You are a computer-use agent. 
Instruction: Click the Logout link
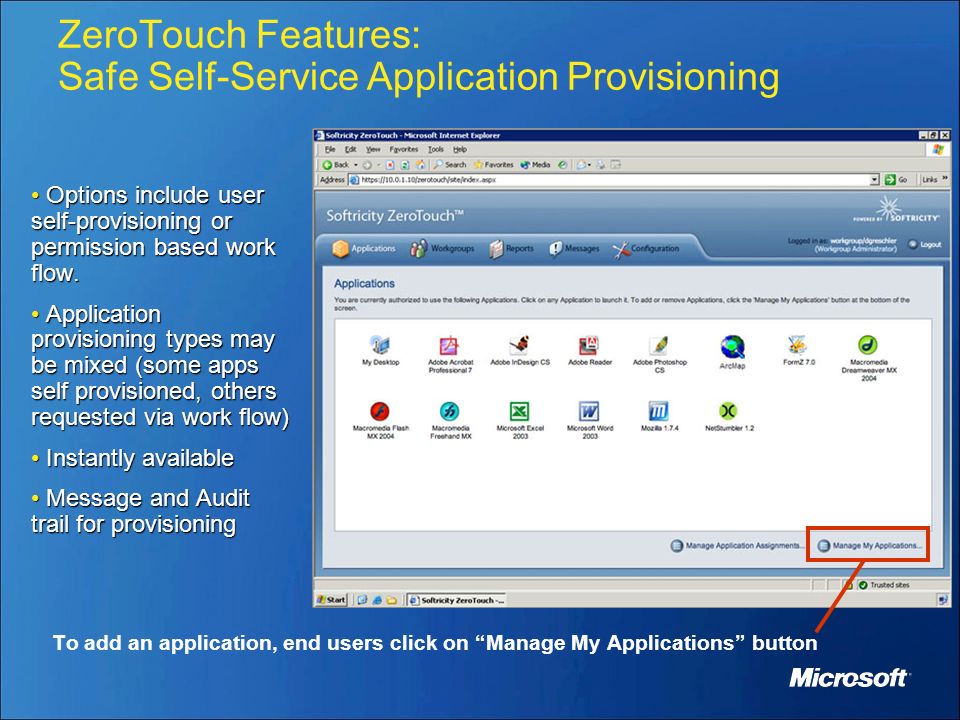click(x=924, y=244)
